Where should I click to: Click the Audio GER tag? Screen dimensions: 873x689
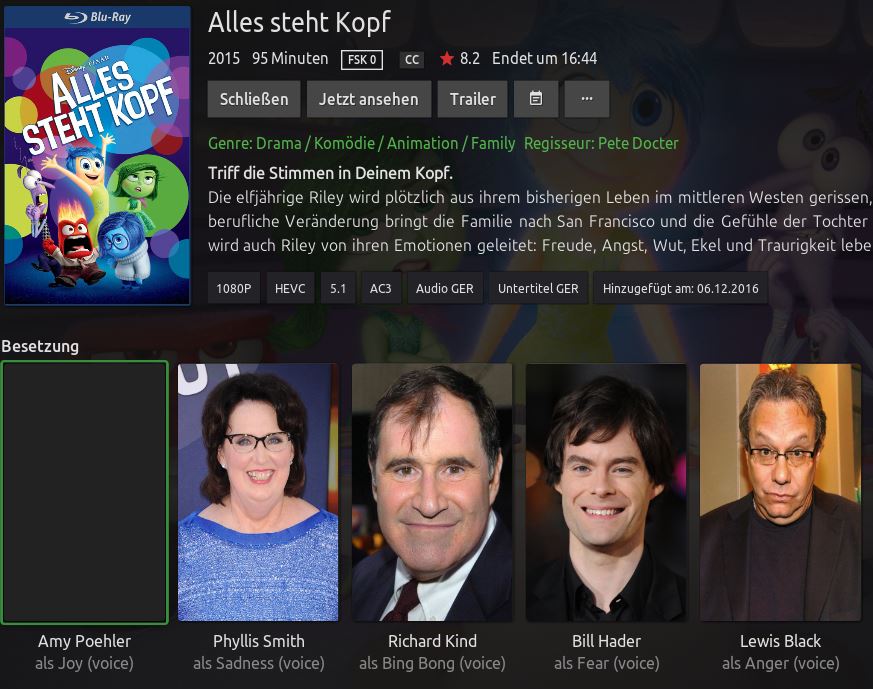(x=445, y=288)
